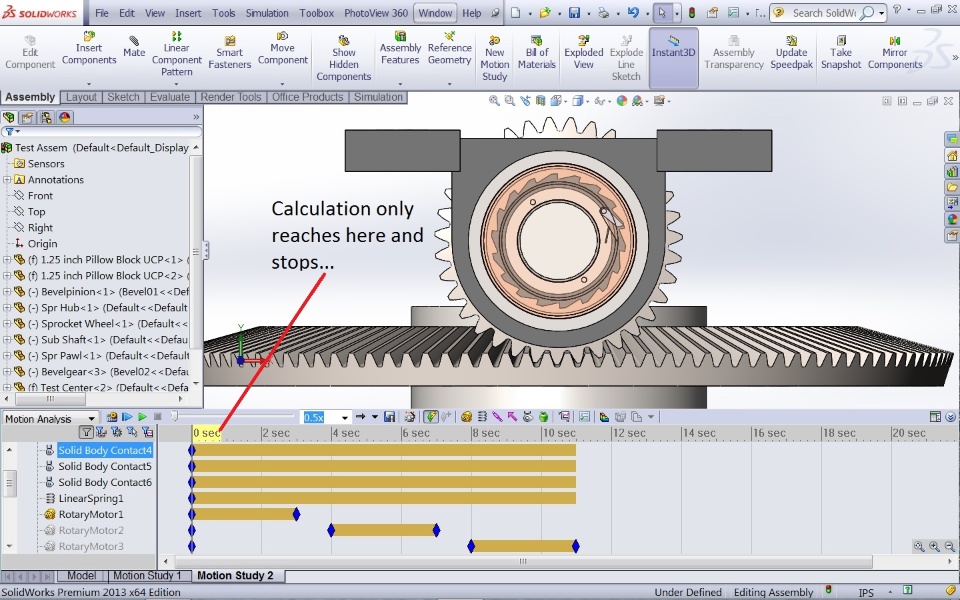The height and width of the screenshot is (600, 960).
Task: Add a spring from motion toolbar
Action: click(x=482, y=417)
